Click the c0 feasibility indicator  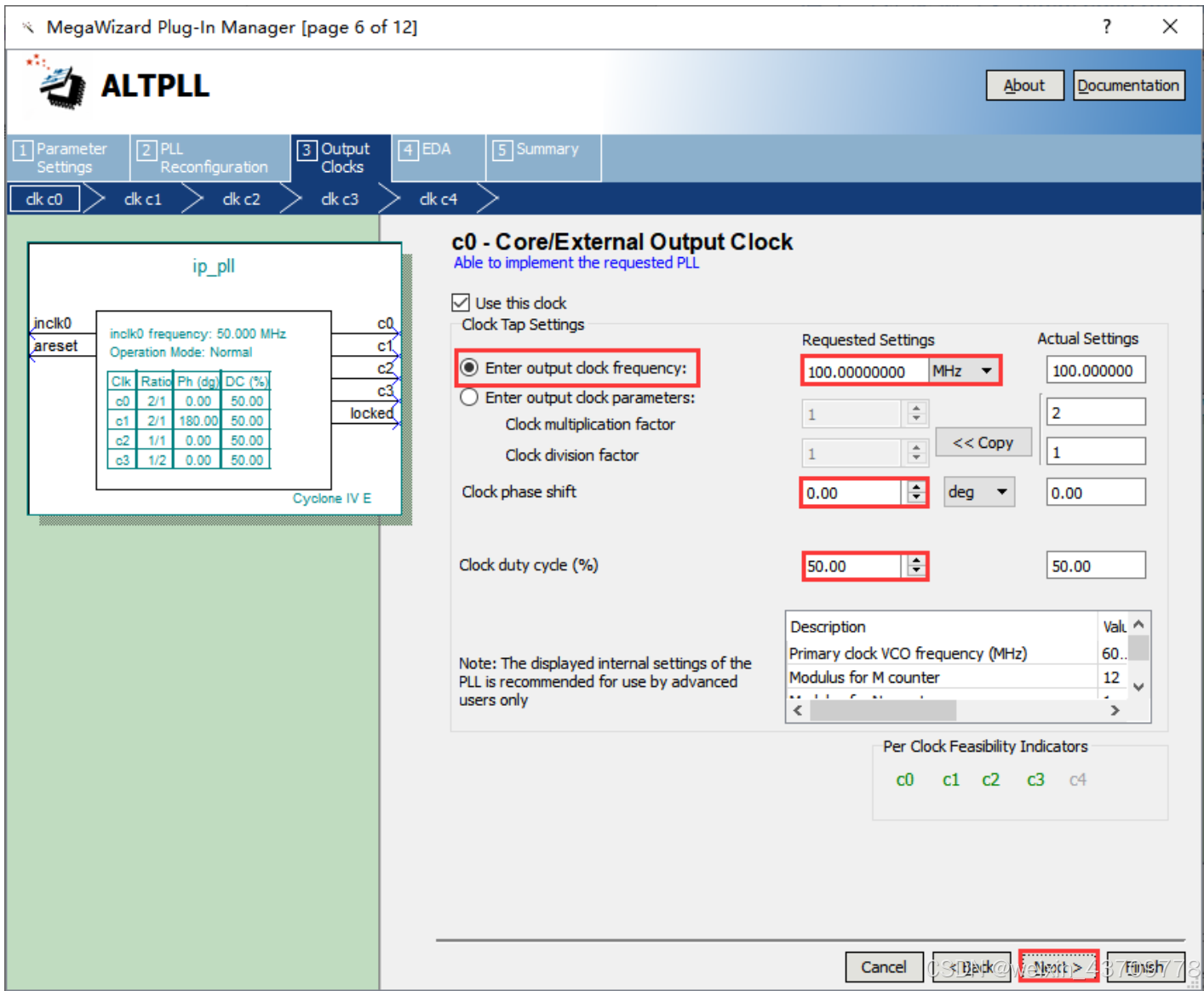point(905,779)
